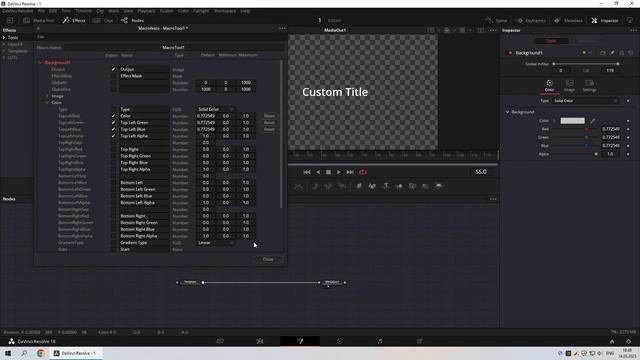Reset values in Color row

click(269, 116)
